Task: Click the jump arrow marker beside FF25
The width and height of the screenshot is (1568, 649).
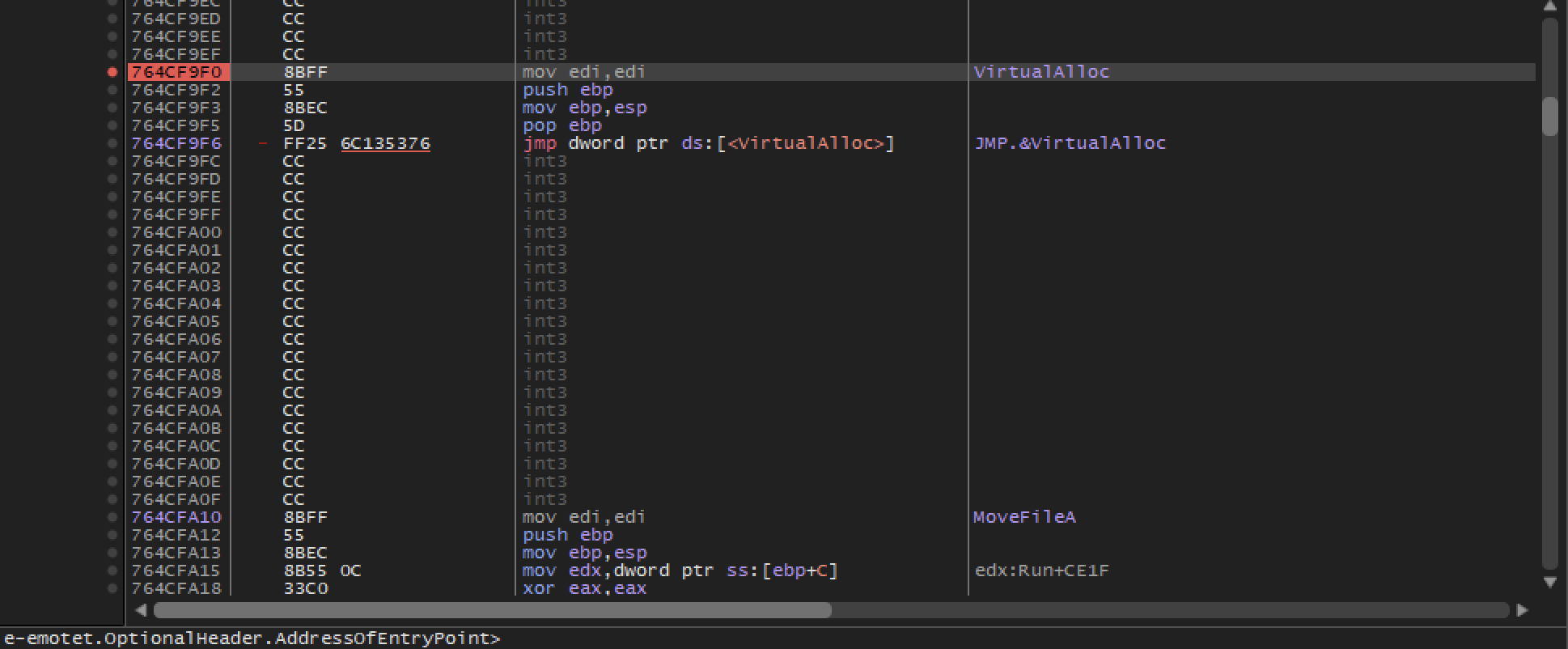Action: pyautogui.click(x=263, y=143)
